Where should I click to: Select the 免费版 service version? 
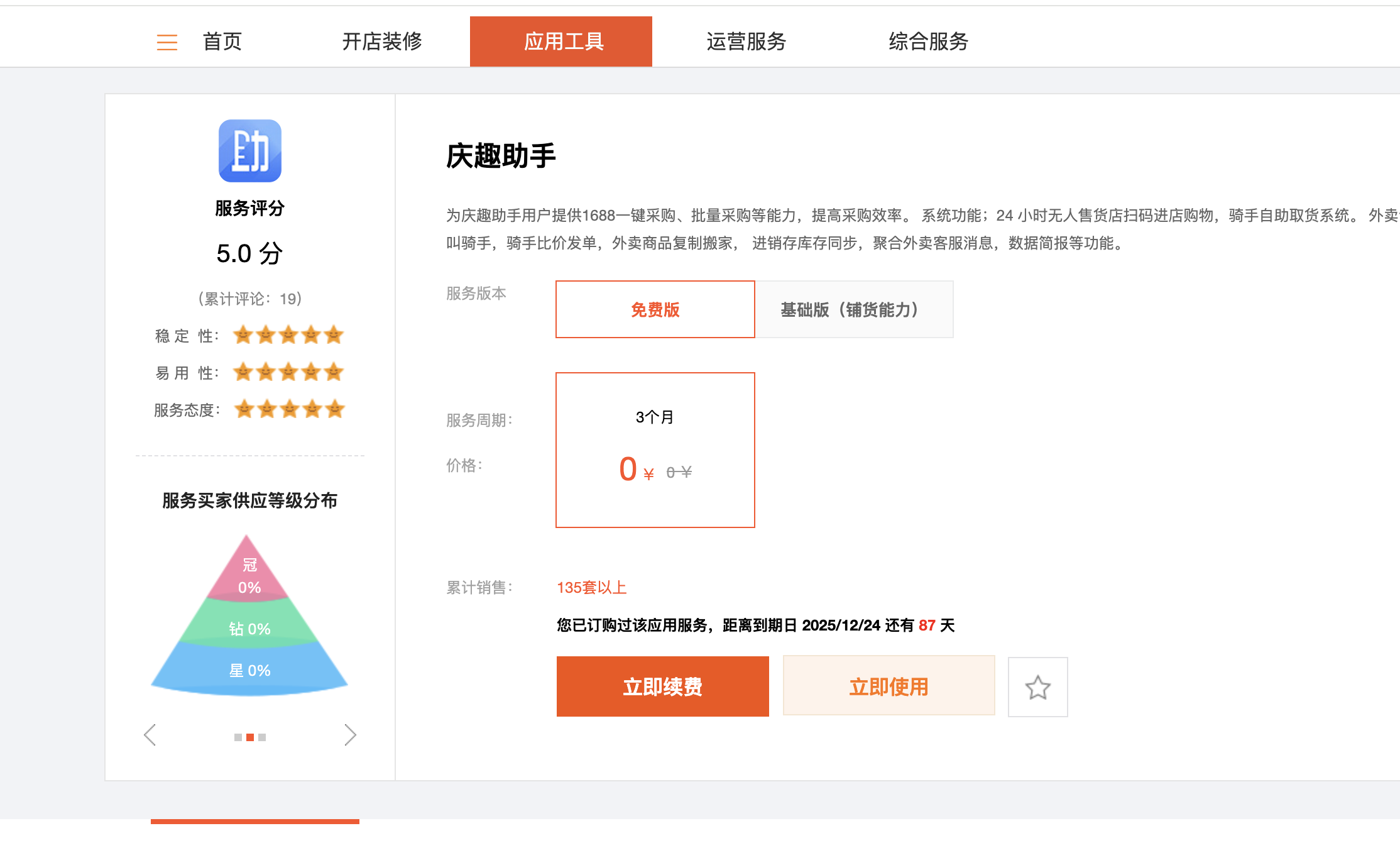[x=655, y=309]
